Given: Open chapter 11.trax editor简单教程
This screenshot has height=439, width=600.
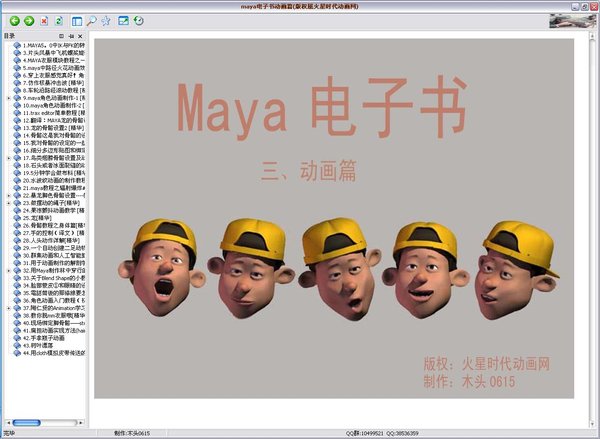Looking at the screenshot, I should click(54, 113).
